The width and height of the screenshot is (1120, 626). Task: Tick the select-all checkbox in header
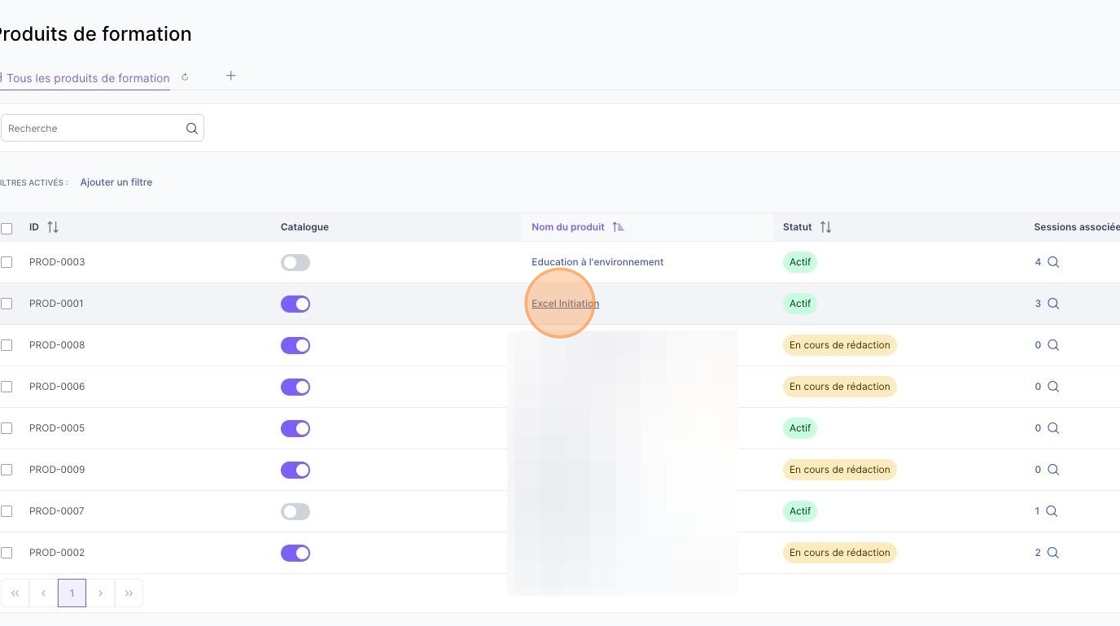pyautogui.click(x=6, y=229)
